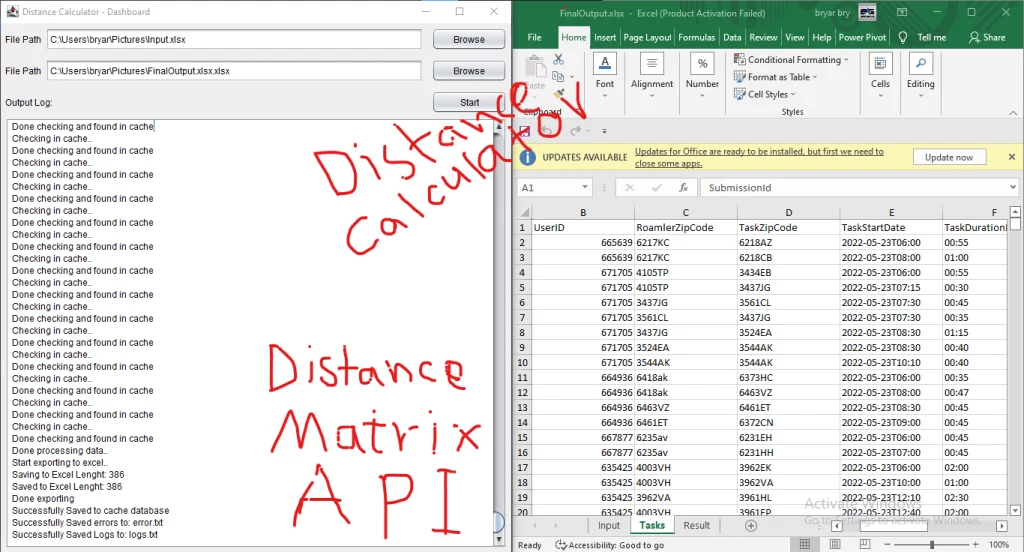Open the Name Box dropdown arrow
This screenshot has height=552, width=1024.
[x=584, y=187]
